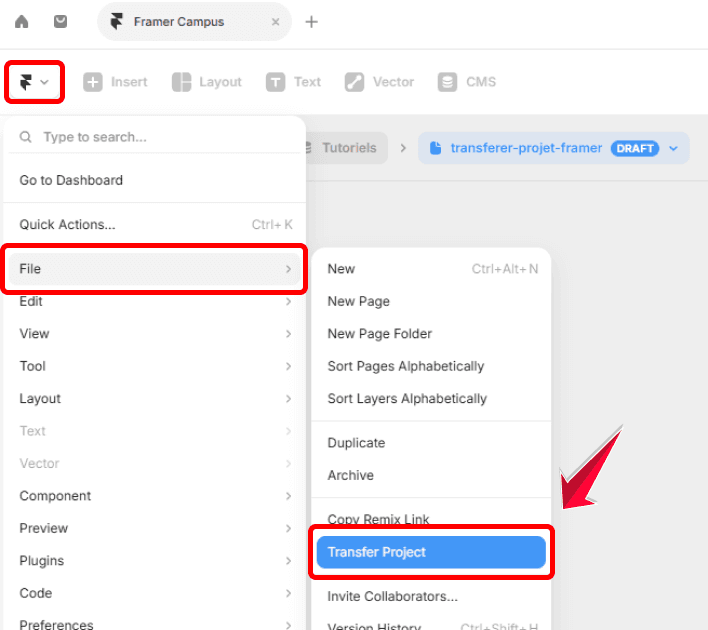Click the search magnifier icon
708x630 pixels.
point(26,137)
